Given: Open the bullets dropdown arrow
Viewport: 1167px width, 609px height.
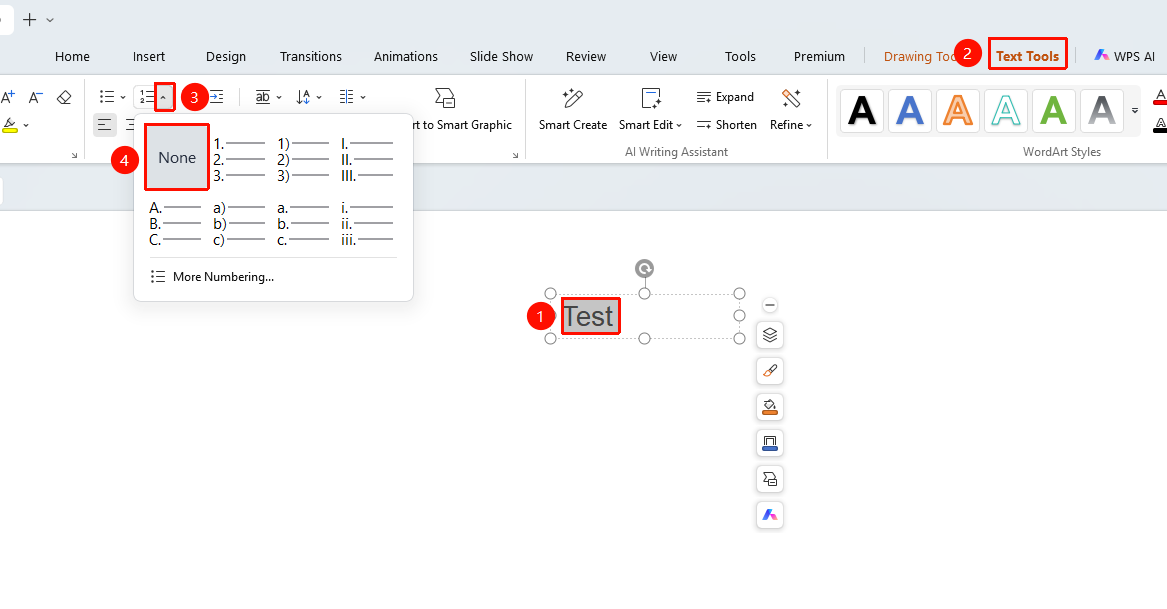Looking at the screenshot, I should tap(123, 98).
